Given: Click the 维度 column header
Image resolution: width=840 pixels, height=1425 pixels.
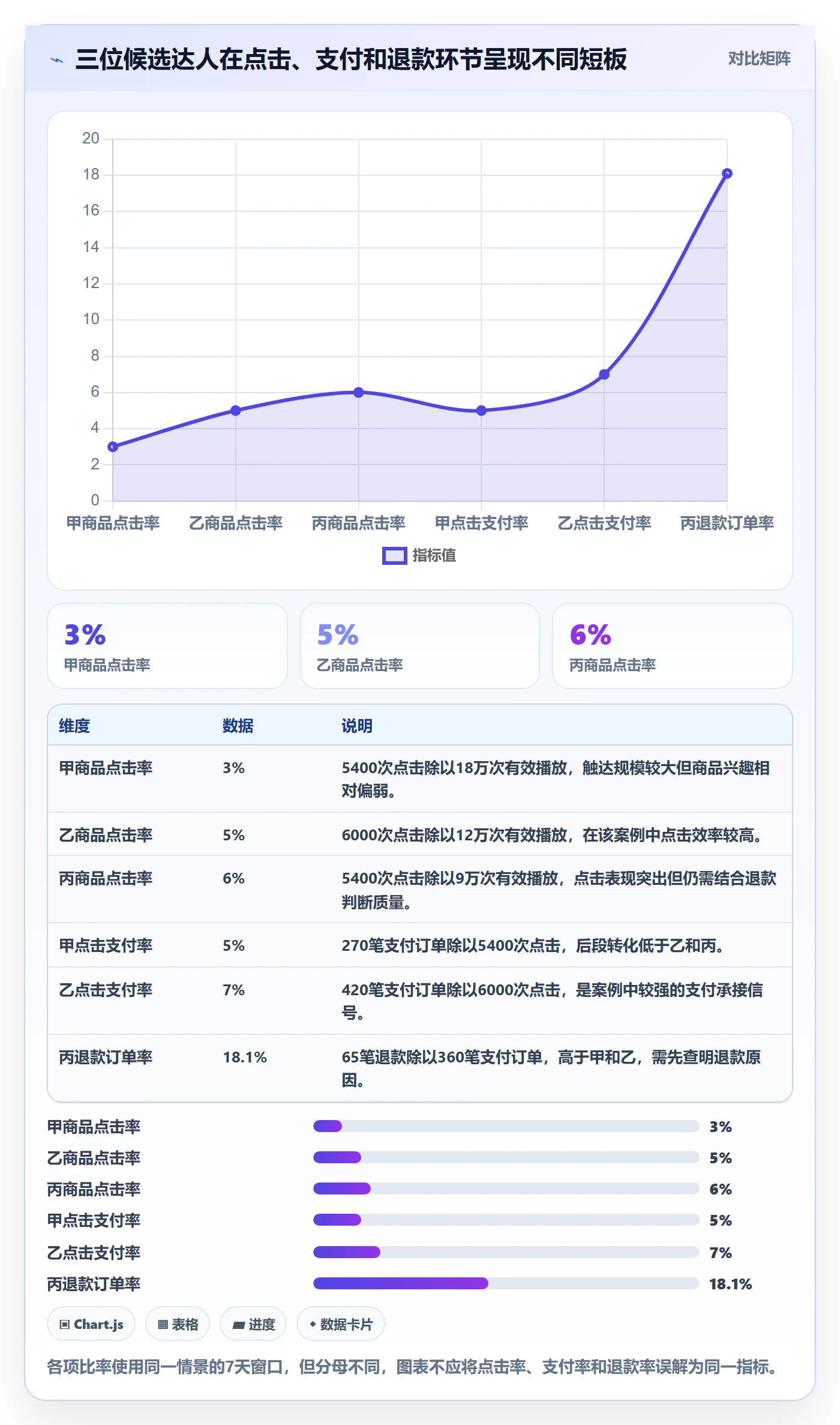Looking at the screenshot, I should tap(74, 726).
